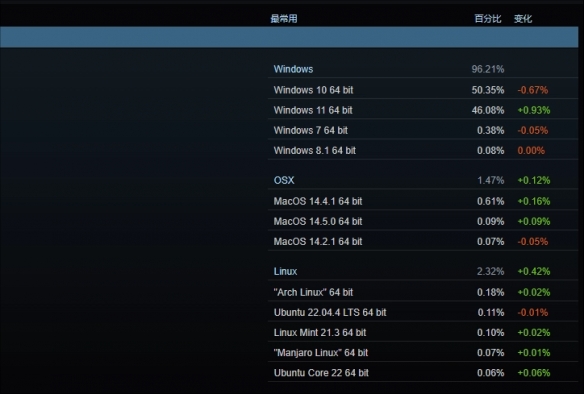Click the 0.00% change for Windows 8.1
584x394 pixels.
531,150
